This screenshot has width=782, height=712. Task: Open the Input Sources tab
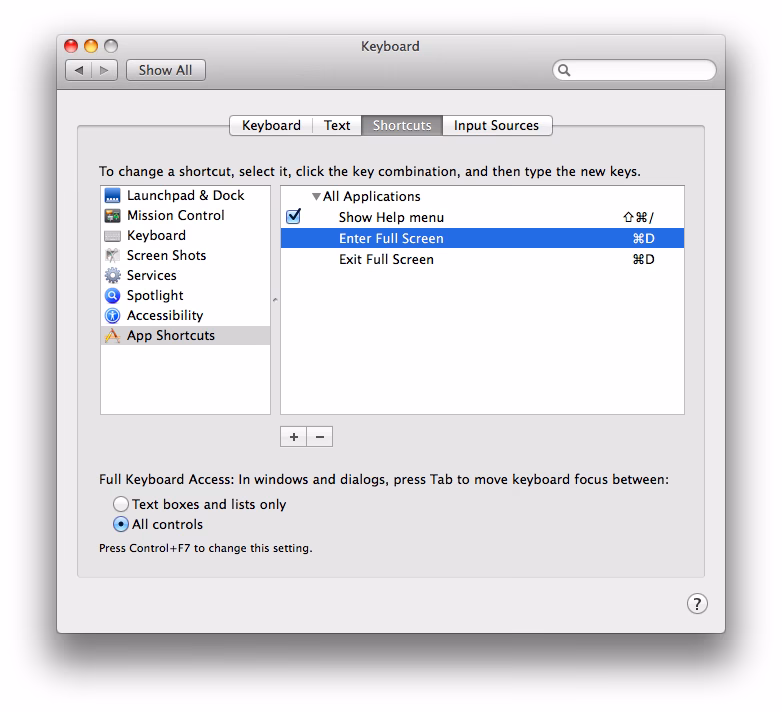pos(497,125)
